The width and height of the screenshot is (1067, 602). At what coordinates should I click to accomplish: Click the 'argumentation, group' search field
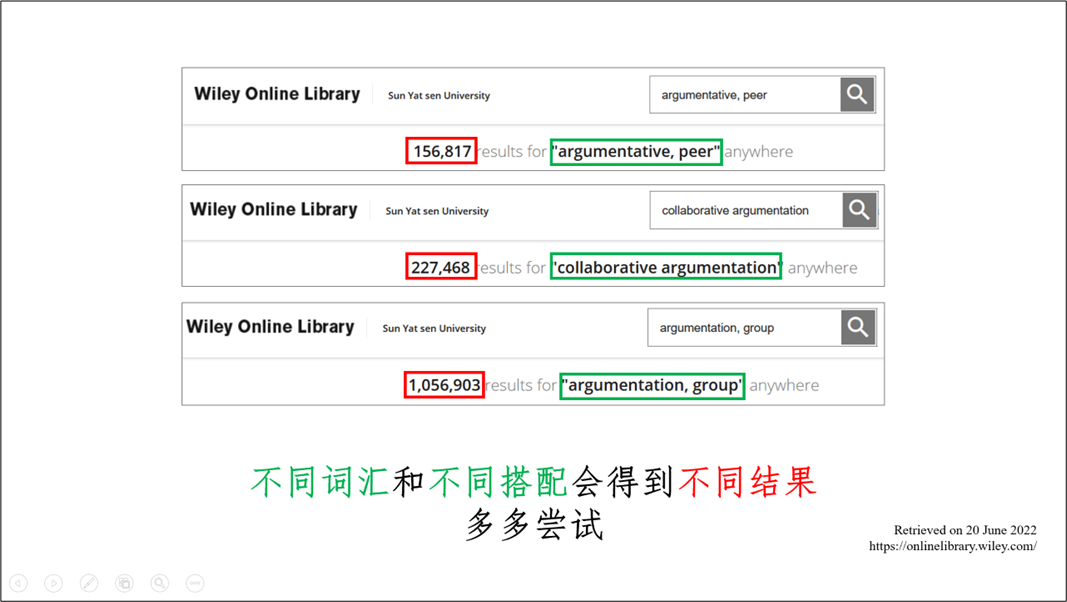coord(744,327)
